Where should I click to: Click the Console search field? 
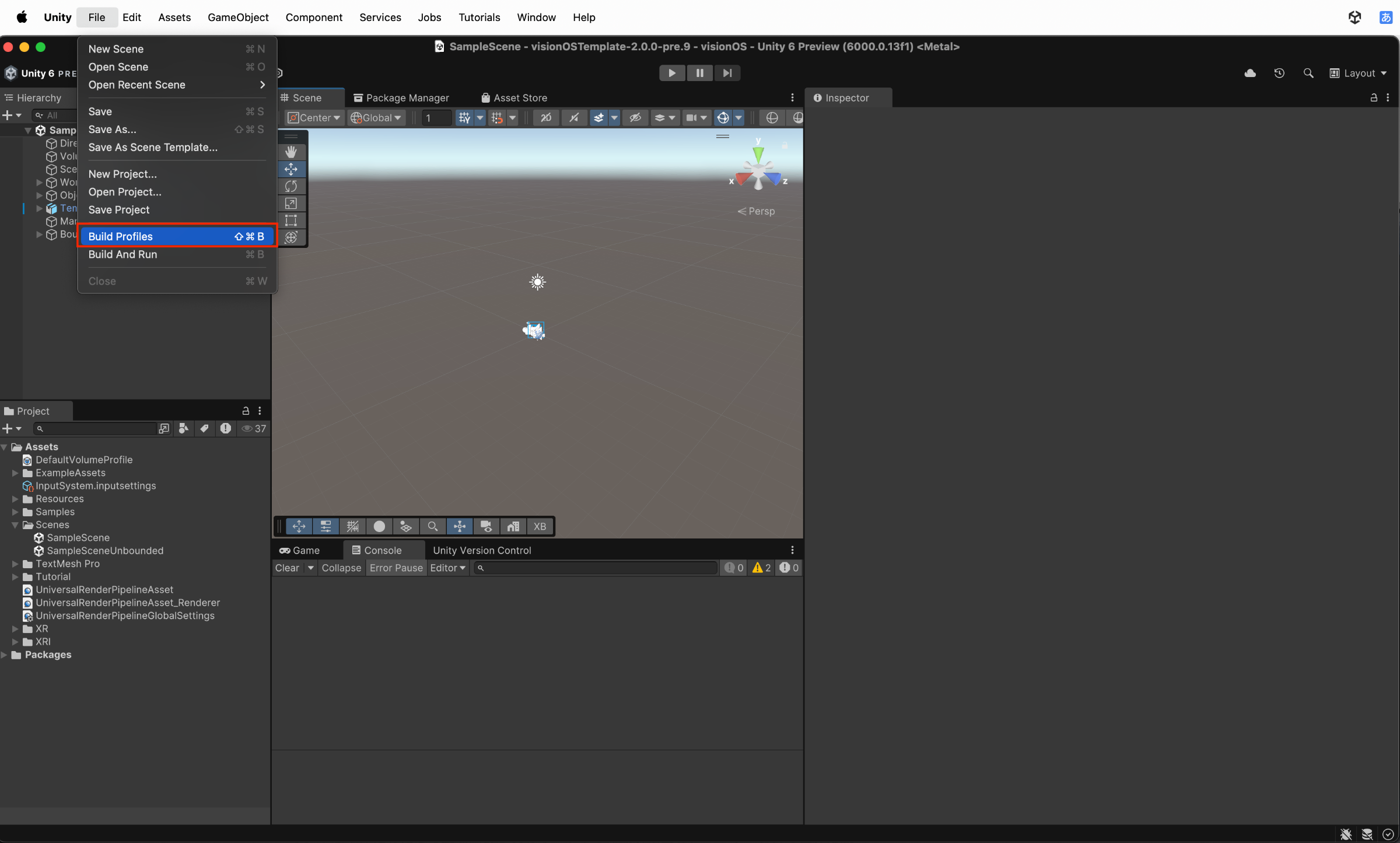pyautogui.click(x=595, y=568)
